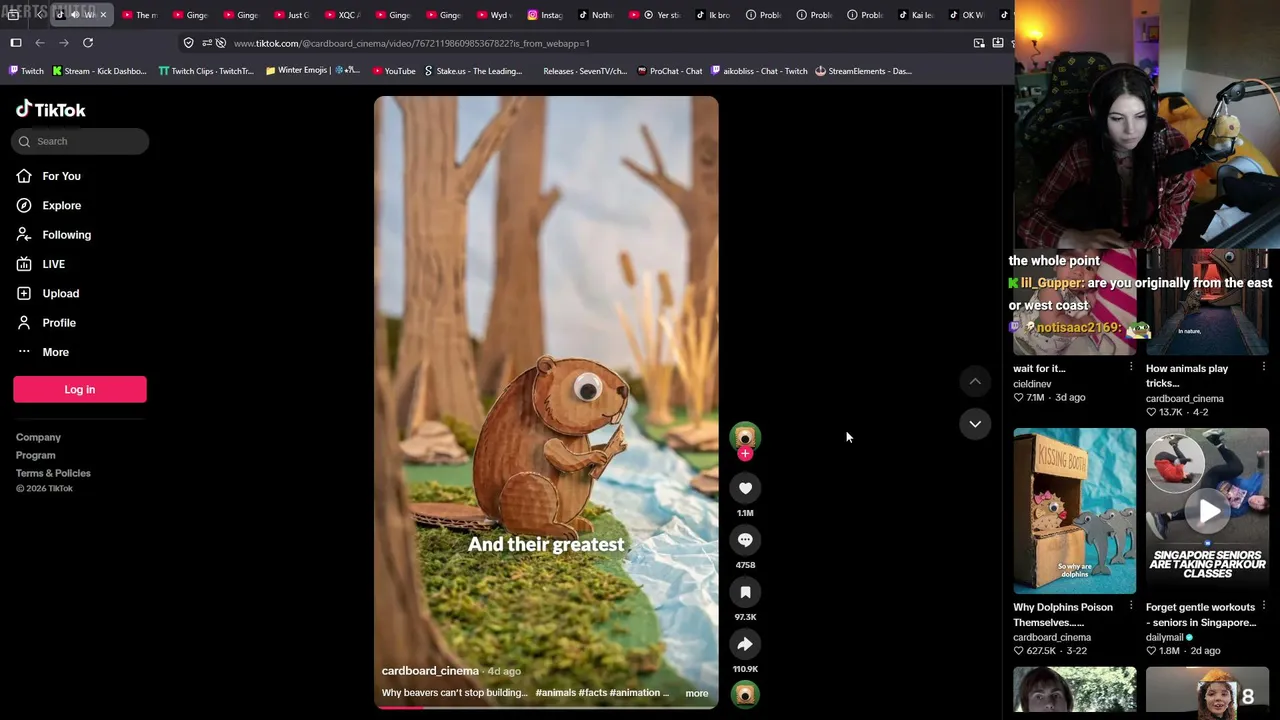The height and width of the screenshot is (720, 1280).
Task: Close the active TikTok tab
Action: tap(102, 15)
